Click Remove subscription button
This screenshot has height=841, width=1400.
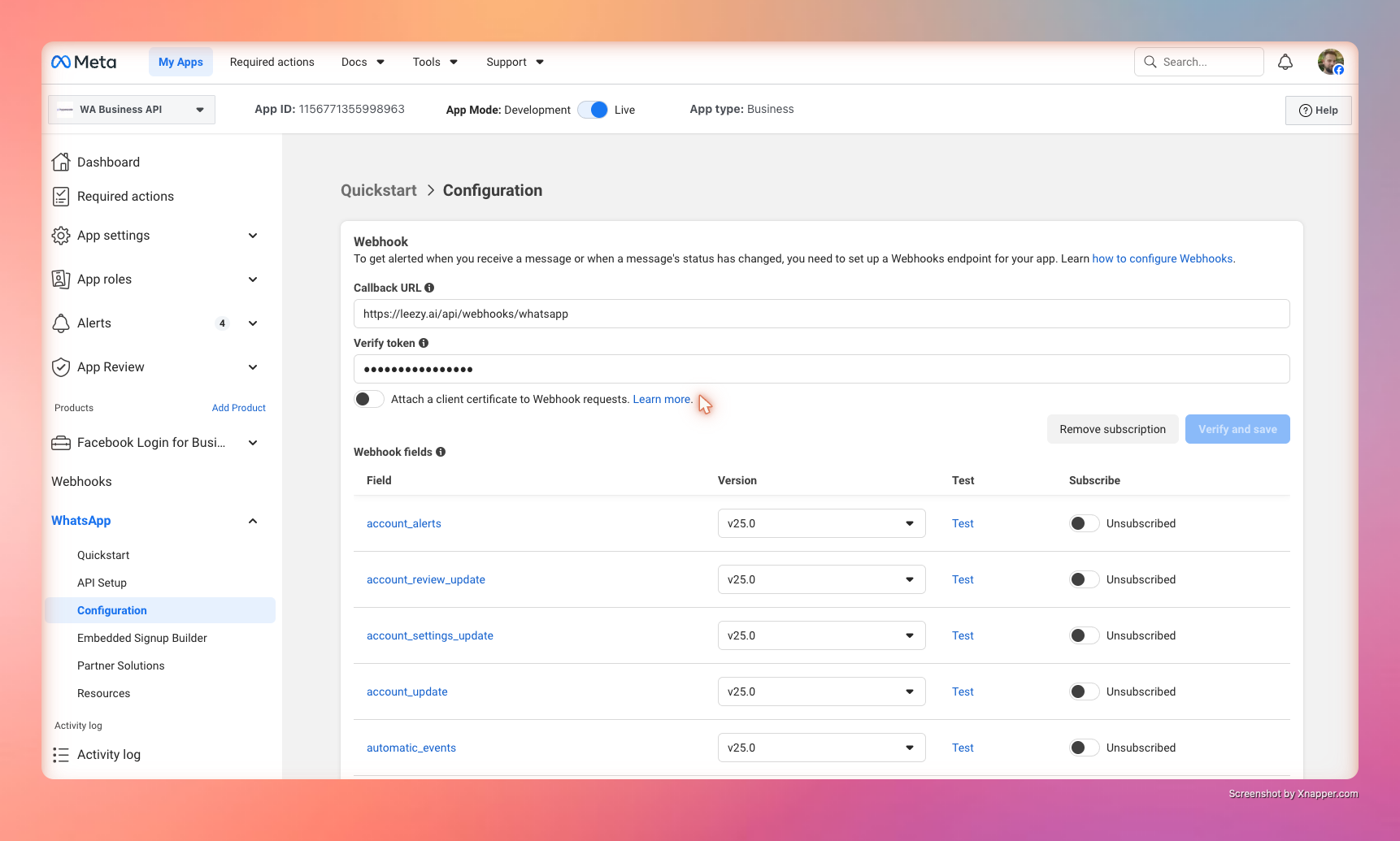pos(1112,429)
